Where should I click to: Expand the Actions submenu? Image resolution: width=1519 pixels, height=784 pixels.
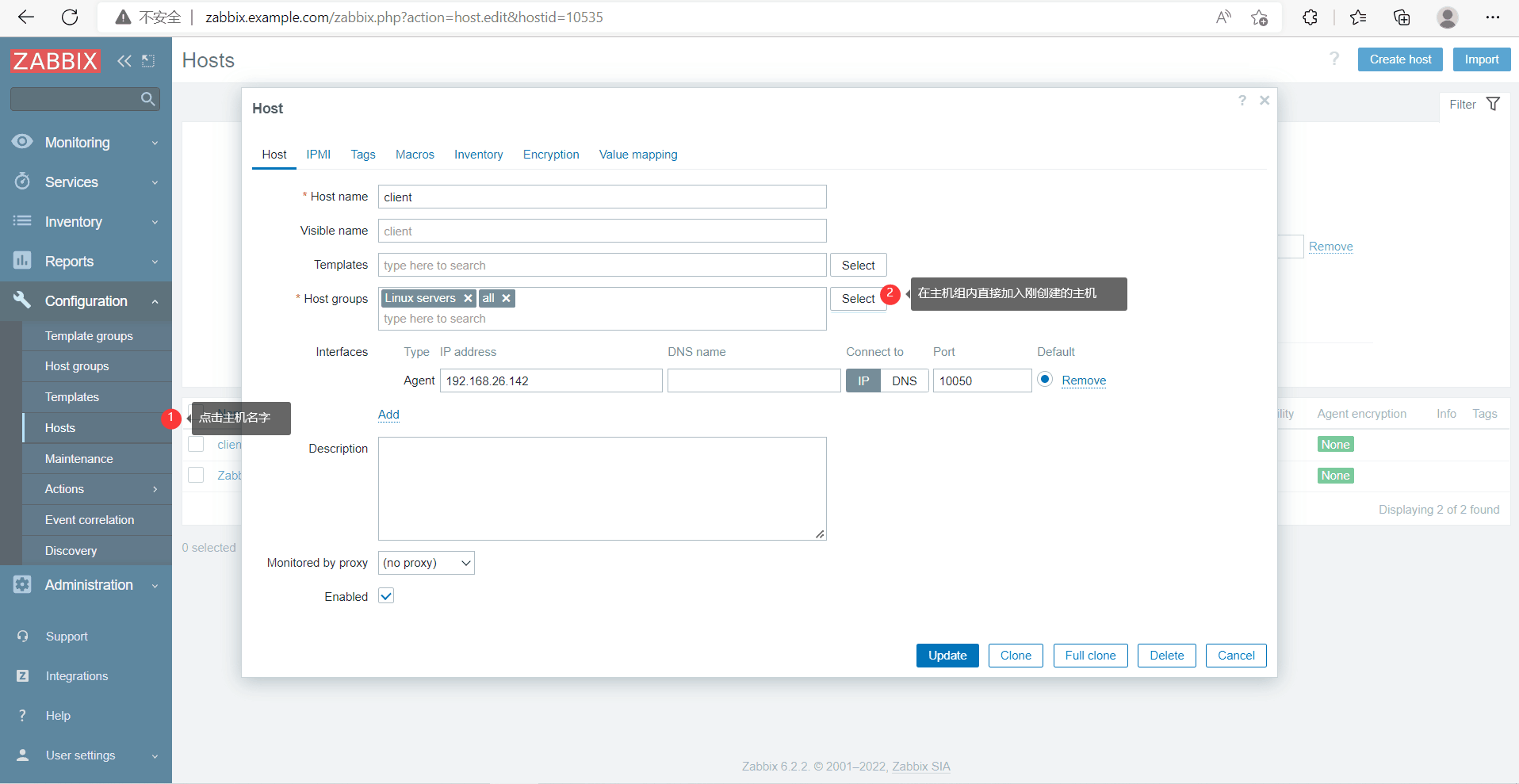click(x=155, y=489)
